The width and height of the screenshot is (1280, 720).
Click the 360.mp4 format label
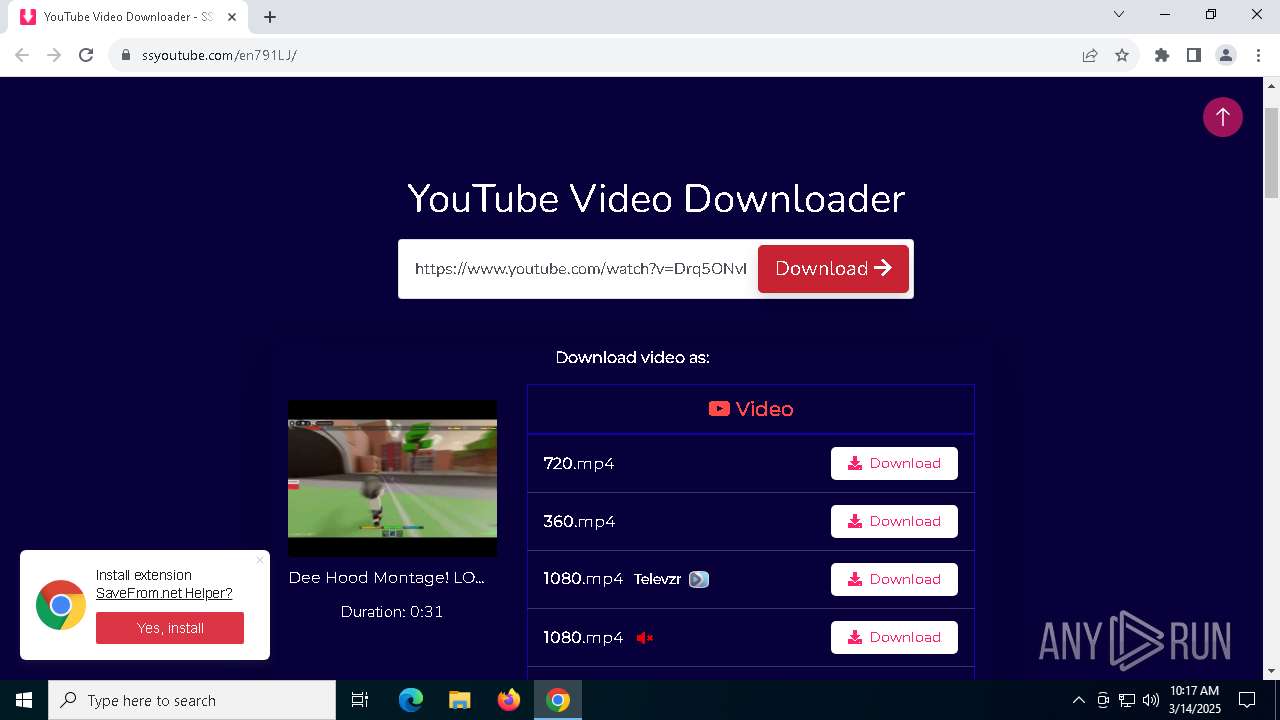579,522
